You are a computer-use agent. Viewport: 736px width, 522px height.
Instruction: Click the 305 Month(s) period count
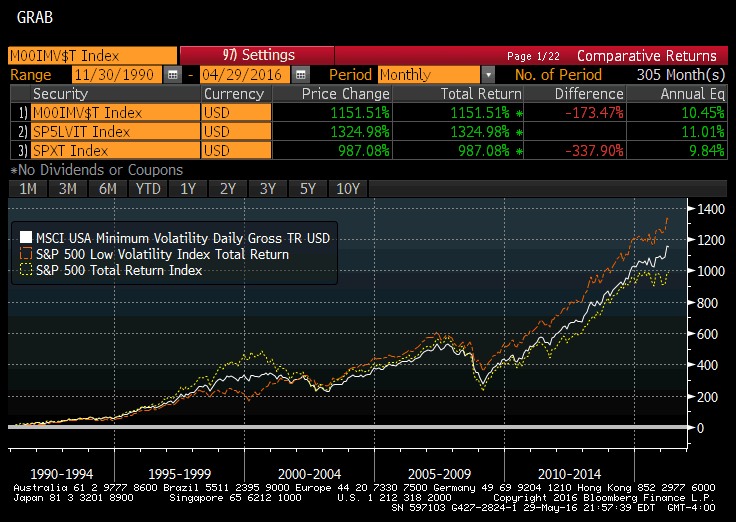(681, 75)
